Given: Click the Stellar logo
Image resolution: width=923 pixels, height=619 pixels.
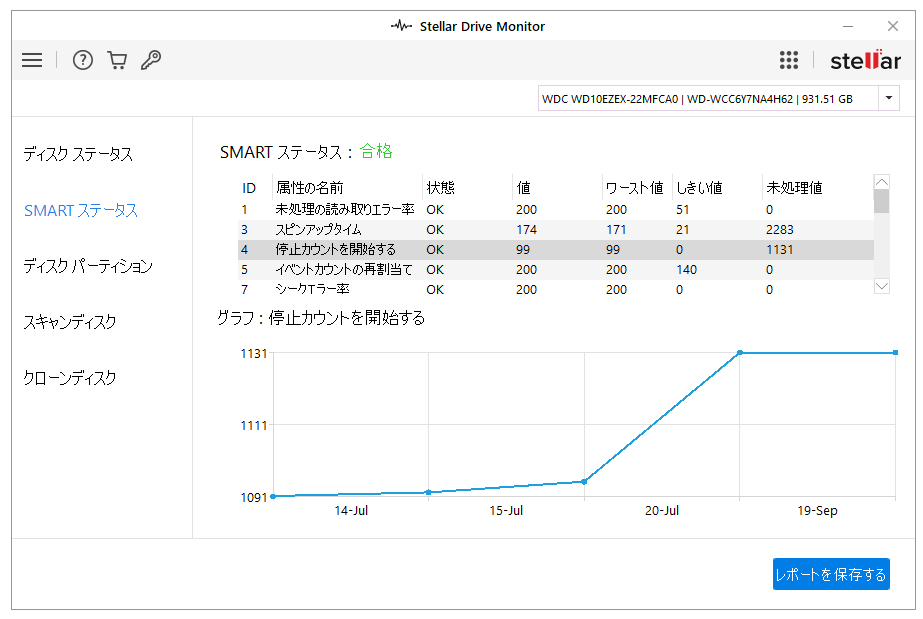Looking at the screenshot, I should click(865, 60).
